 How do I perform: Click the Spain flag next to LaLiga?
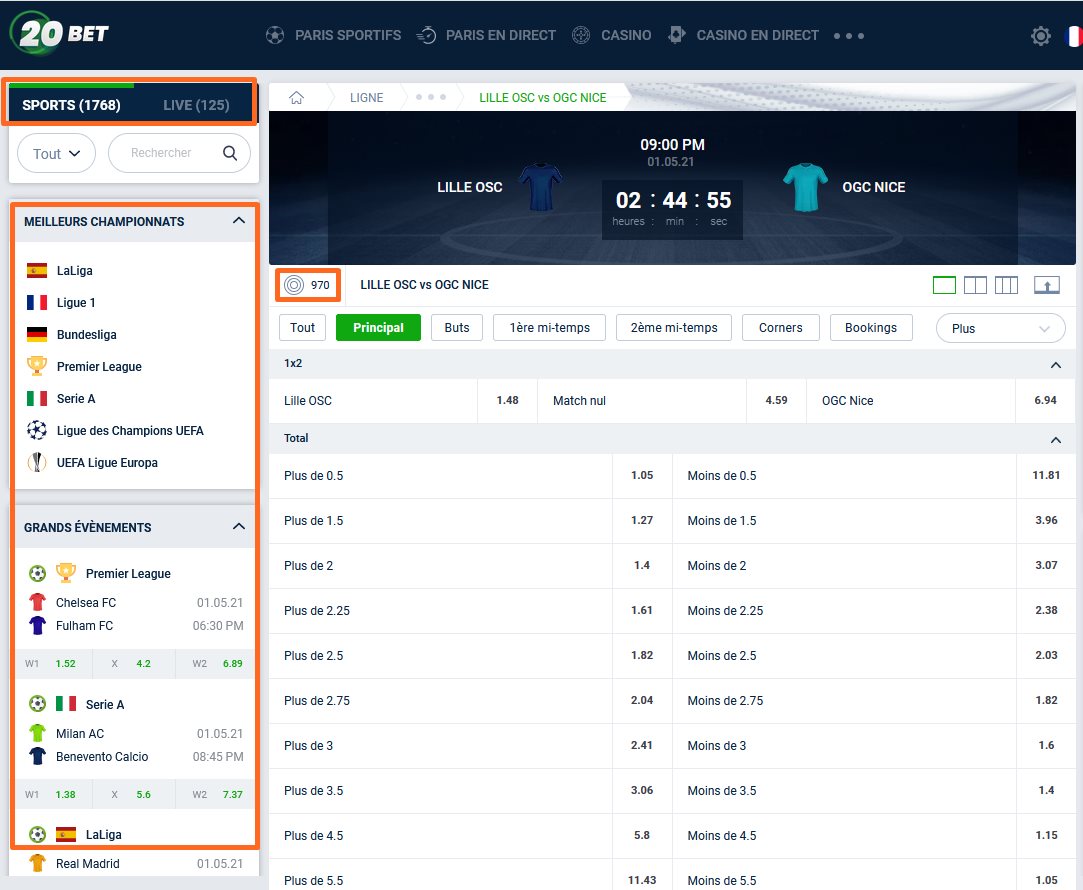(x=37, y=270)
